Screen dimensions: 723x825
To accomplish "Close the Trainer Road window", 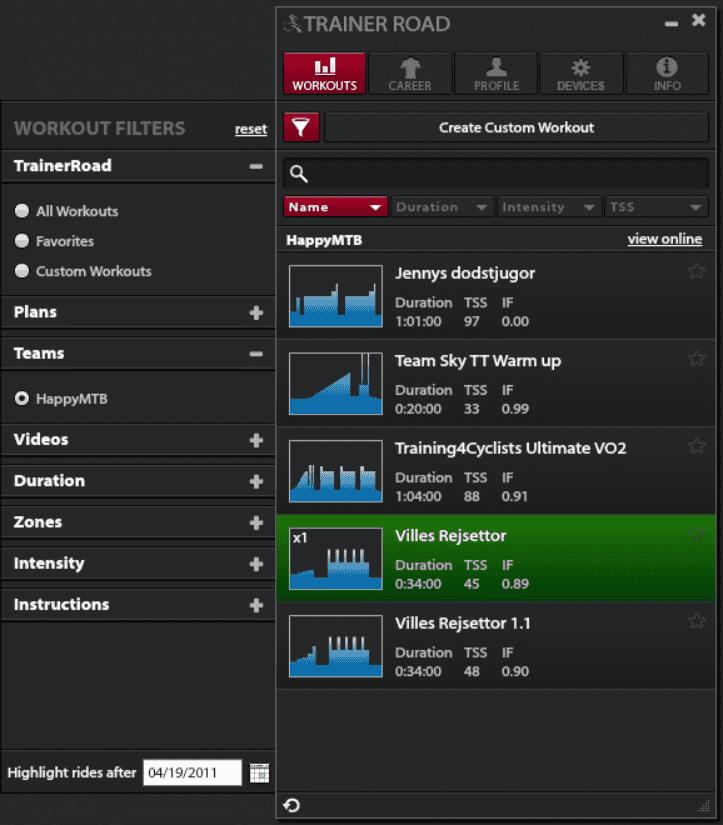I will pyautogui.click(x=699, y=20).
